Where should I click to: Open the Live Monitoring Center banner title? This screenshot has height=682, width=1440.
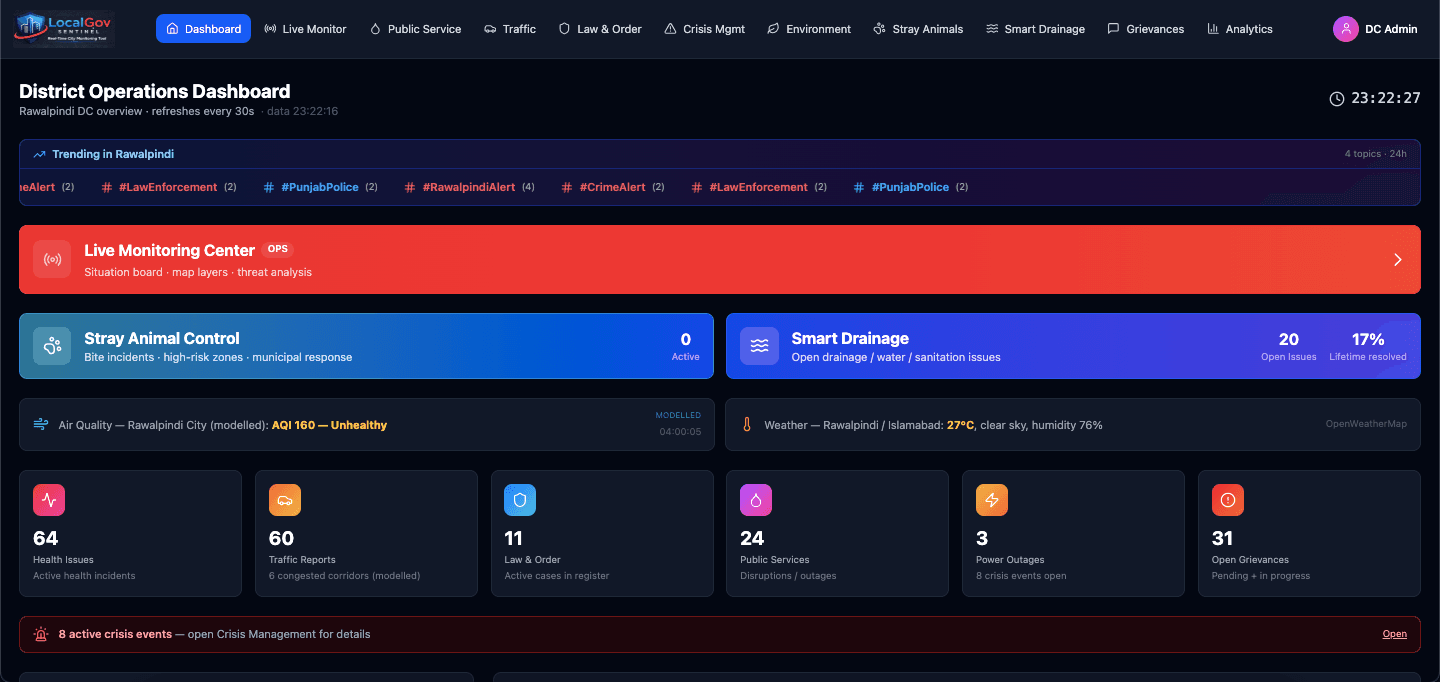[170, 250]
